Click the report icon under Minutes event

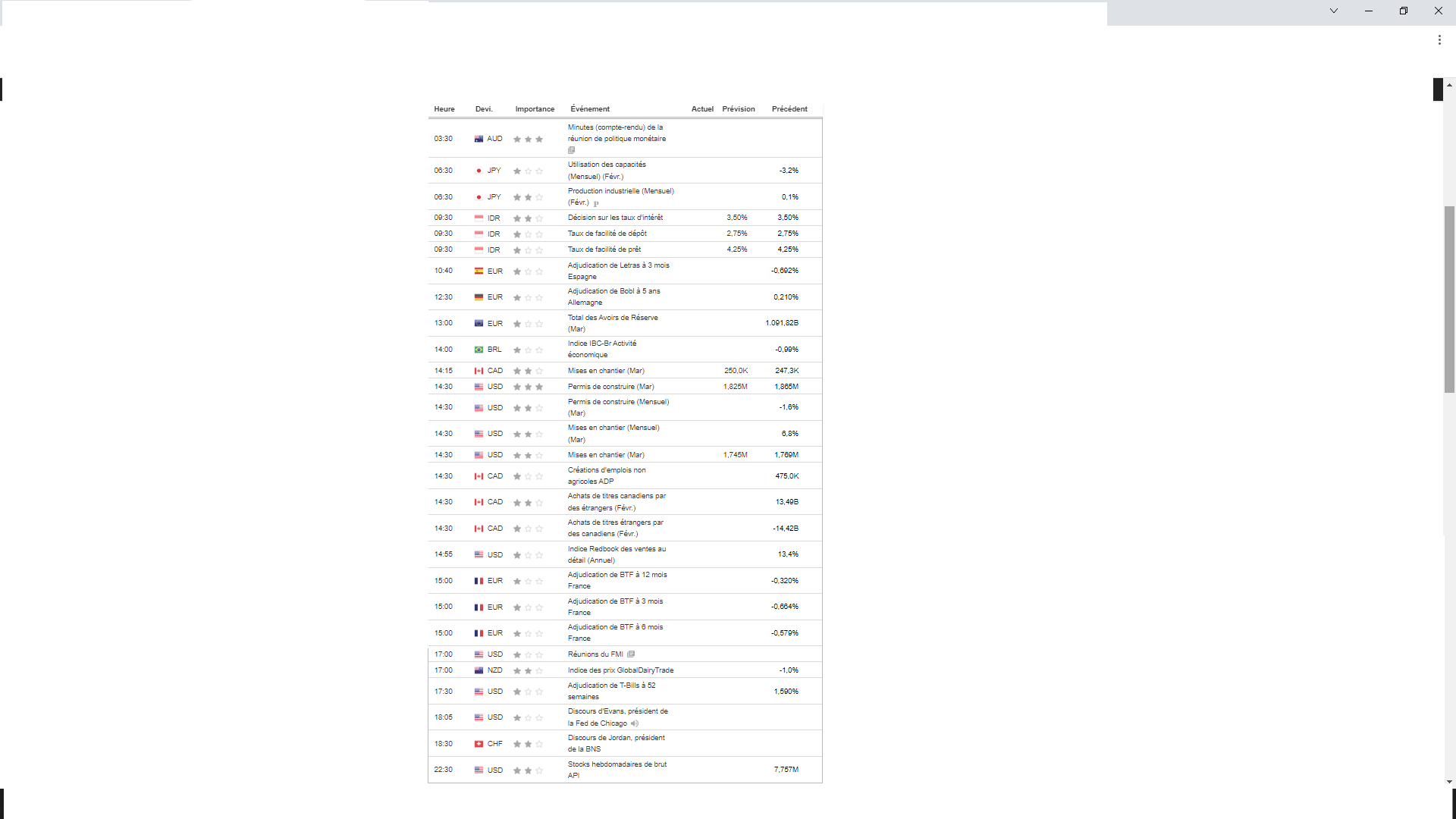point(572,150)
